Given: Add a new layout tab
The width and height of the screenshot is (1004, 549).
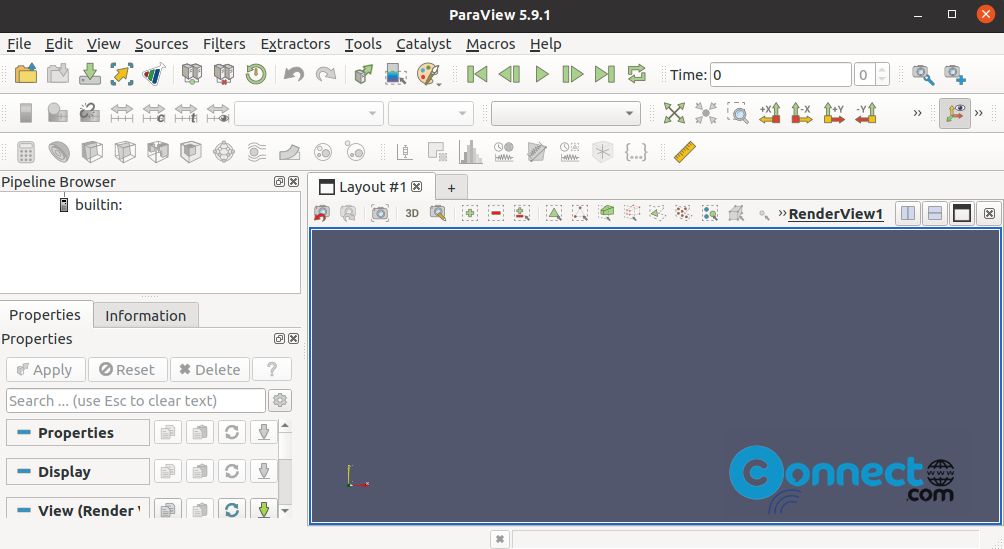Looking at the screenshot, I should (451, 188).
